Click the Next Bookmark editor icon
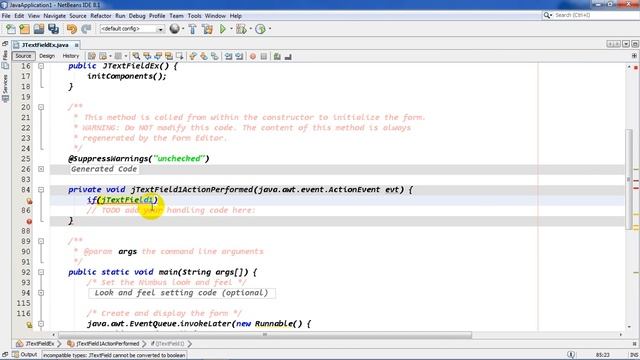Screen dimensions: 640x360 tap(204, 56)
